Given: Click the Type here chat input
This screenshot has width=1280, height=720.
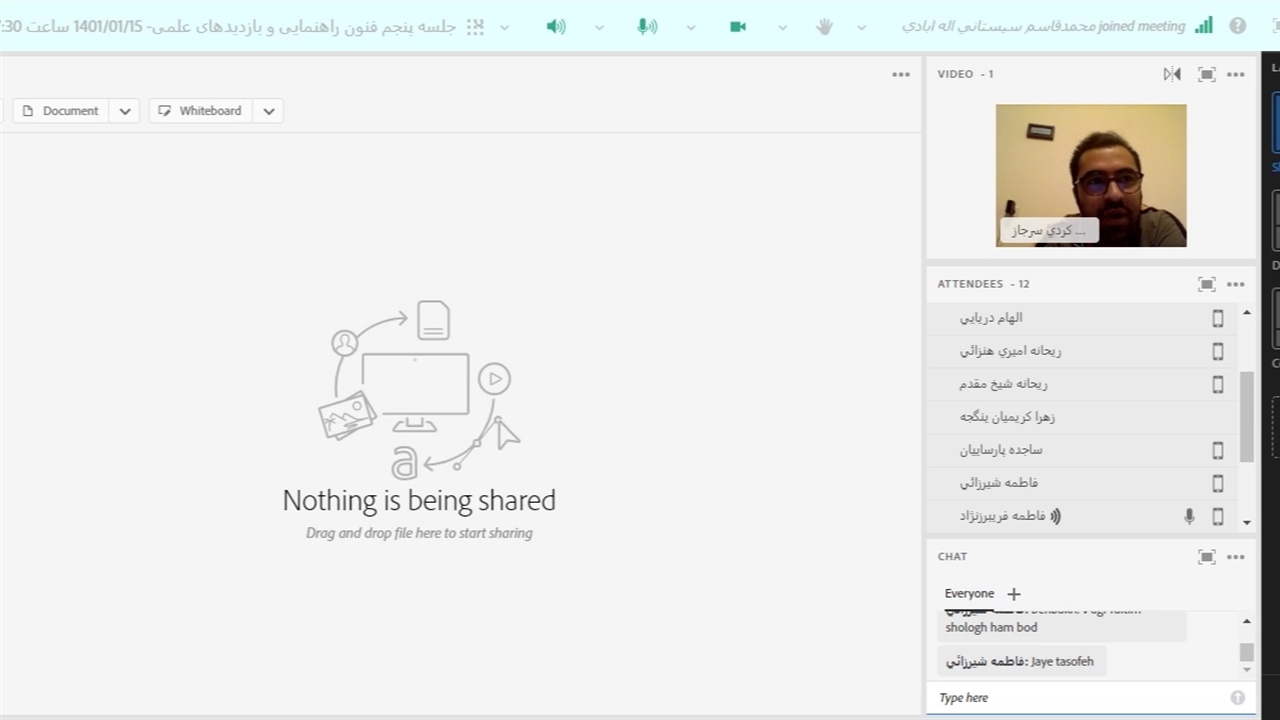Looking at the screenshot, I should coord(1080,698).
